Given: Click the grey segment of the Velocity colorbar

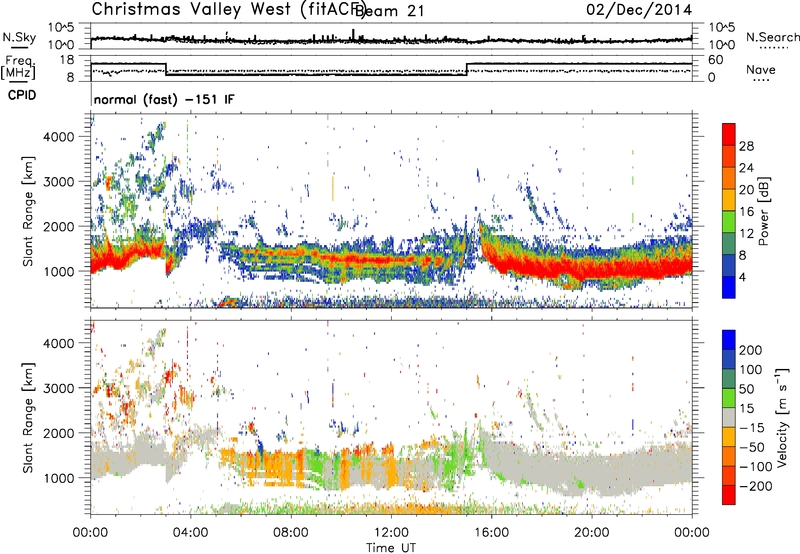Looking at the screenshot, I should tap(729, 417).
